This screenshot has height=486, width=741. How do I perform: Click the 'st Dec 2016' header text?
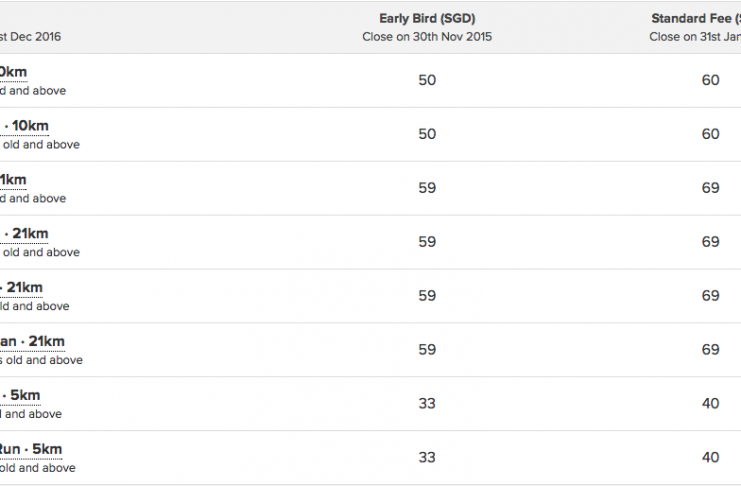[30, 37]
